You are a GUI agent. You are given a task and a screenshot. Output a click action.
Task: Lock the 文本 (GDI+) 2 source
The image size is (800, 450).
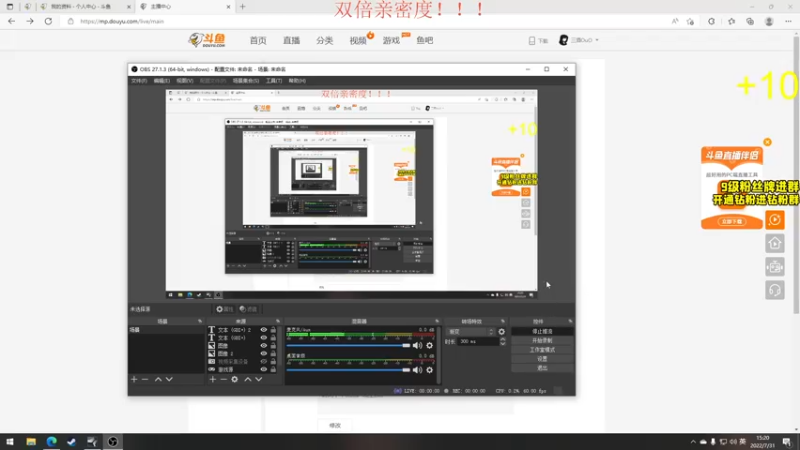[273, 330]
